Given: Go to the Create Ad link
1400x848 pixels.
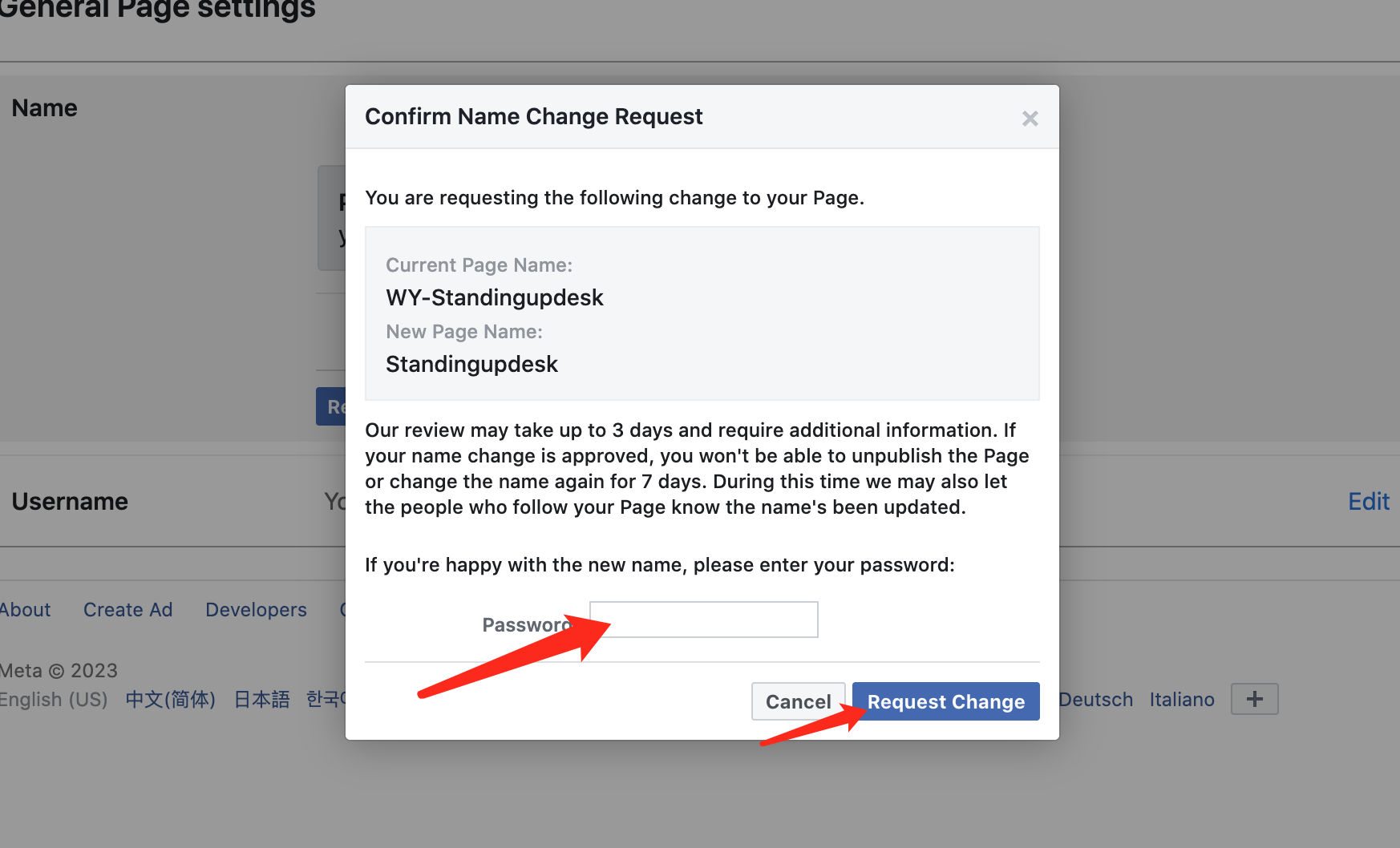Looking at the screenshot, I should tap(128, 610).
